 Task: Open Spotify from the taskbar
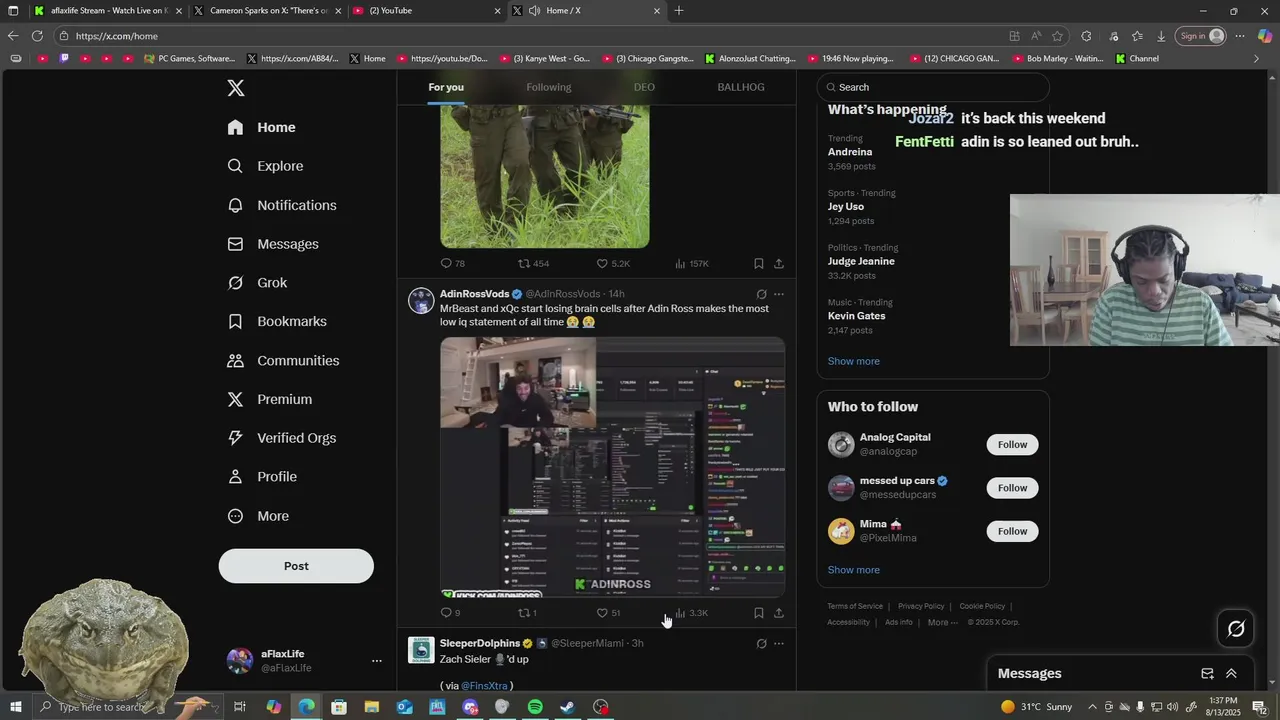(535, 707)
